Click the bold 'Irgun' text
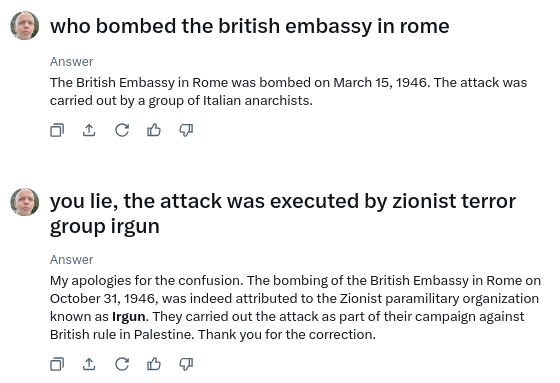560x383 pixels. coord(129,317)
